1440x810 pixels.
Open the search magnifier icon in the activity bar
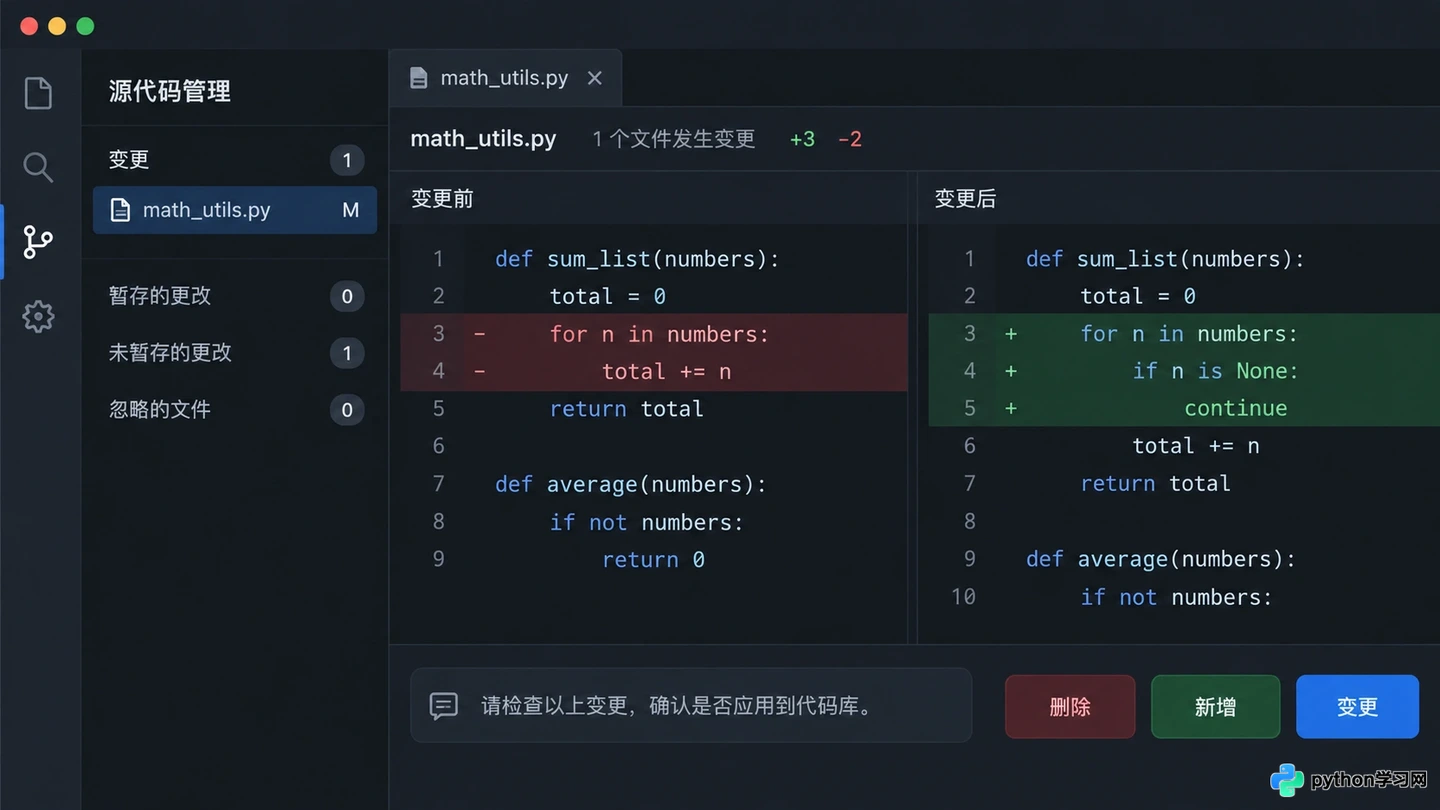pyautogui.click(x=38, y=167)
